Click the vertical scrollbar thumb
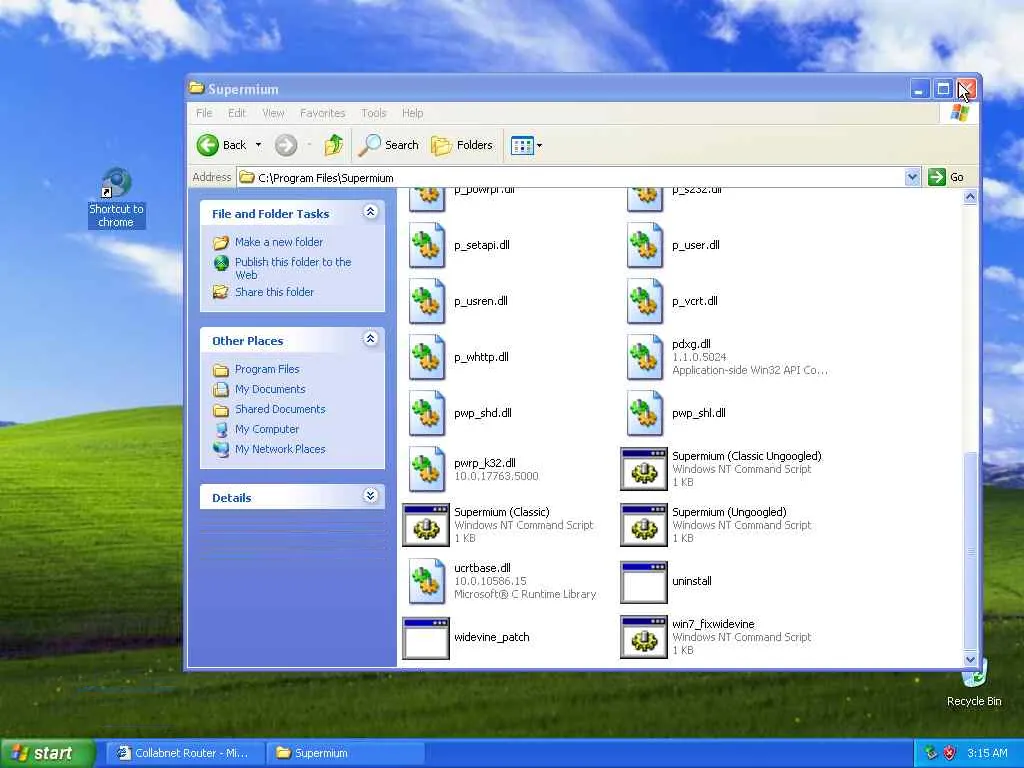The width and height of the screenshot is (1024, 768). coord(970,552)
